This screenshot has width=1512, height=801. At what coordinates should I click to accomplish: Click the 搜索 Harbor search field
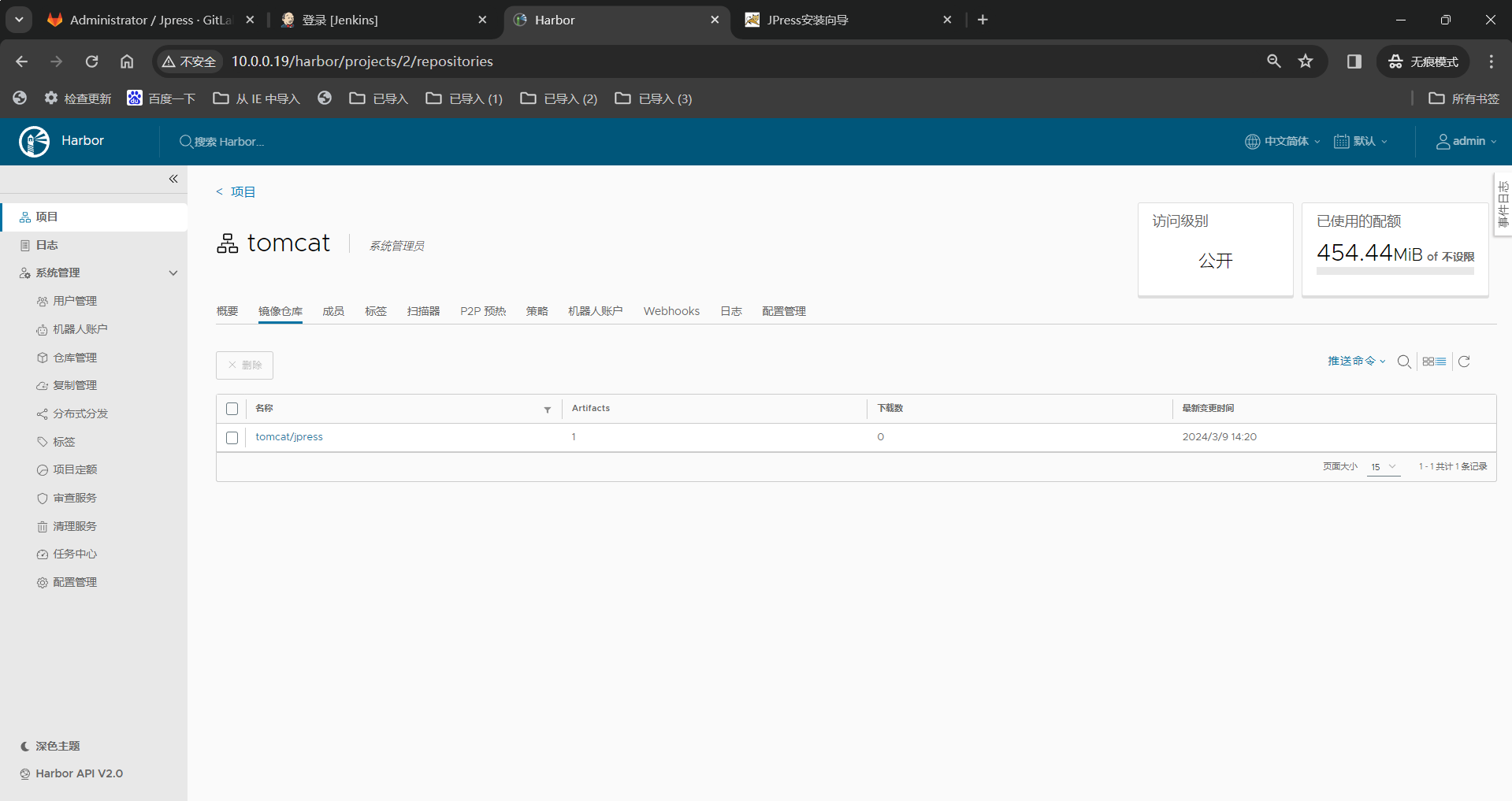[x=228, y=142]
